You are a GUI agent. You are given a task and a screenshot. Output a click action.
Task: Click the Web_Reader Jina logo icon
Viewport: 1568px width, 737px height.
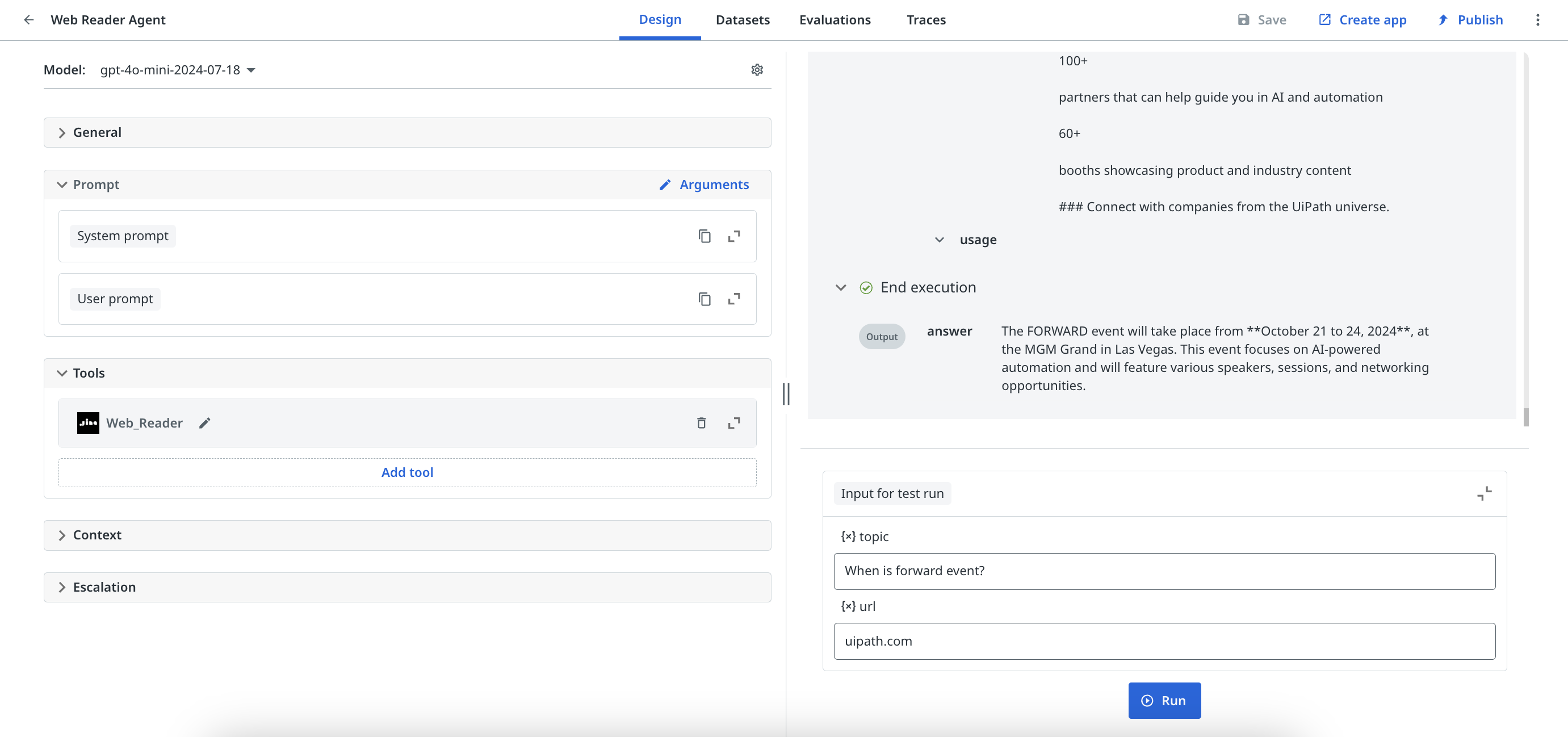point(87,423)
